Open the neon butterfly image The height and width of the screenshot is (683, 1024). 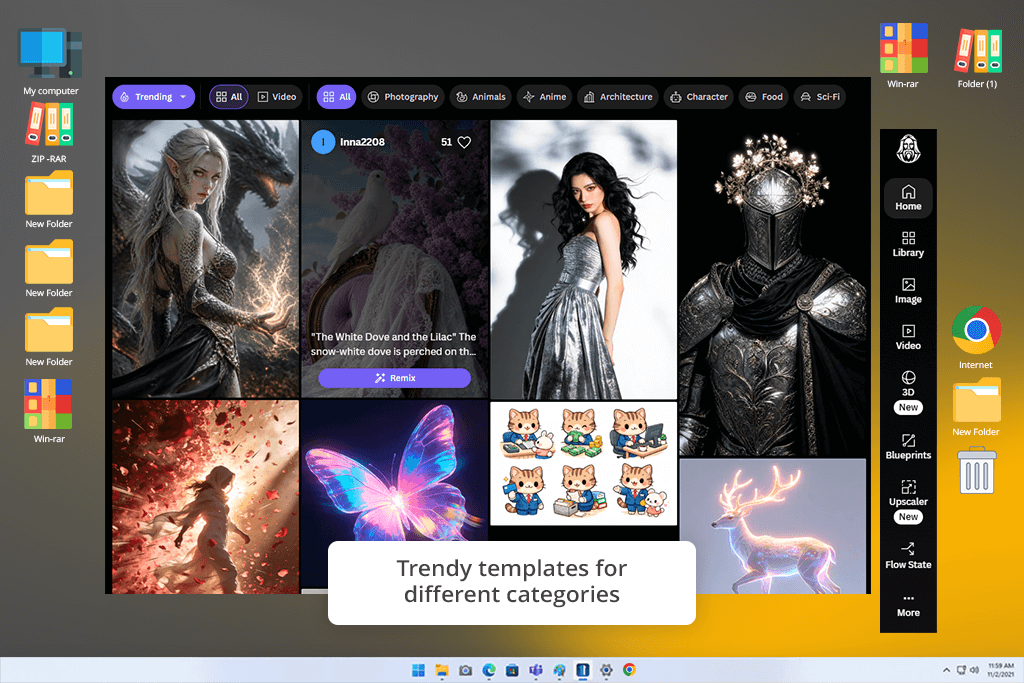pos(394,470)
